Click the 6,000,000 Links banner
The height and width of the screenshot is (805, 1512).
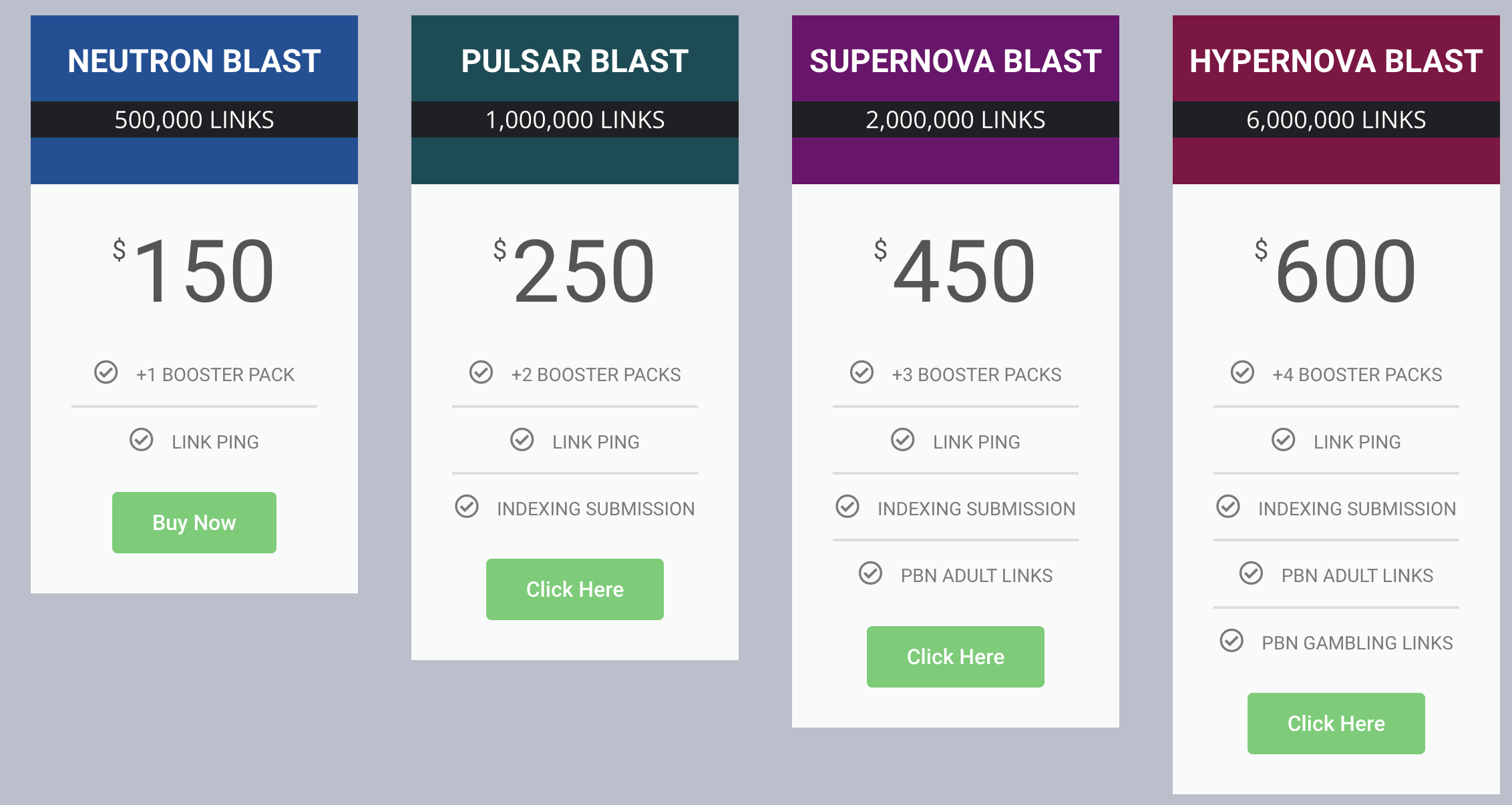pos(1336,120)
